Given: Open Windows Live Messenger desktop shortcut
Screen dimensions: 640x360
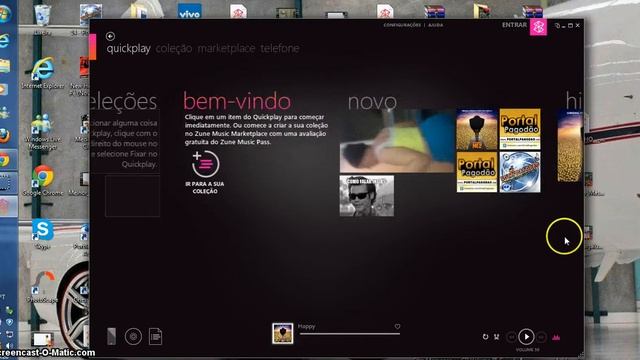Looking at the screenshot, I should (42, 131).
